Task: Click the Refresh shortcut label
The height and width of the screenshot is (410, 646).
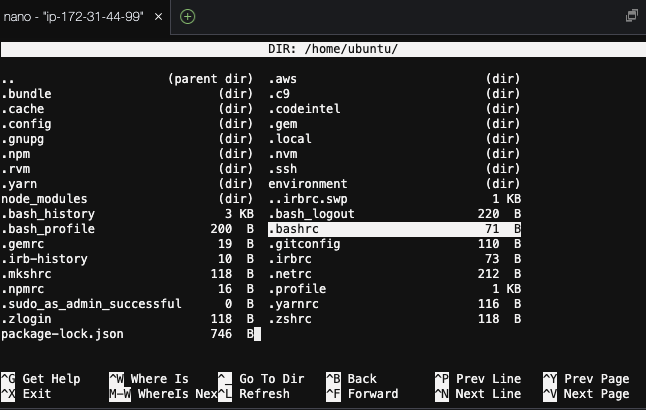Action: click(264, 394)
